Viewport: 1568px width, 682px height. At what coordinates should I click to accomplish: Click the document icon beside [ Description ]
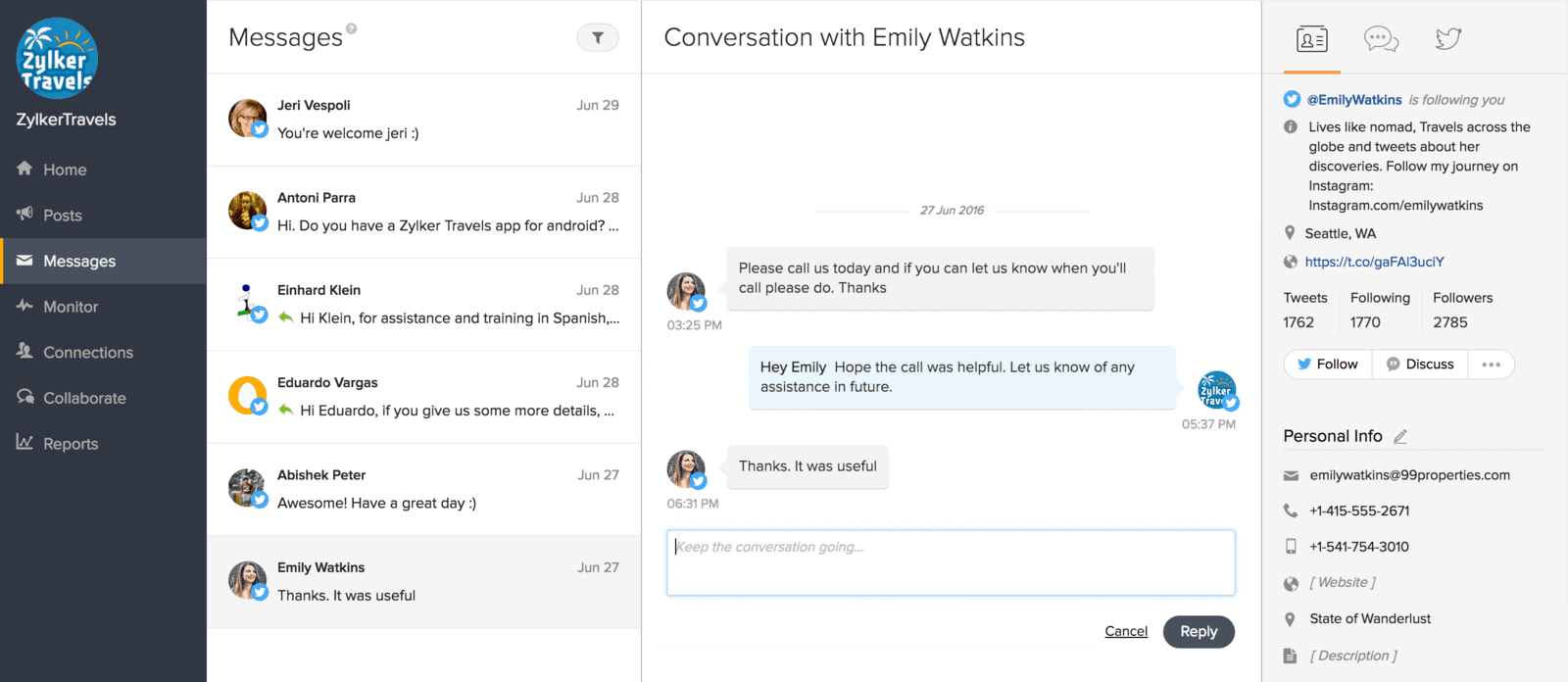click(1291, 656)
